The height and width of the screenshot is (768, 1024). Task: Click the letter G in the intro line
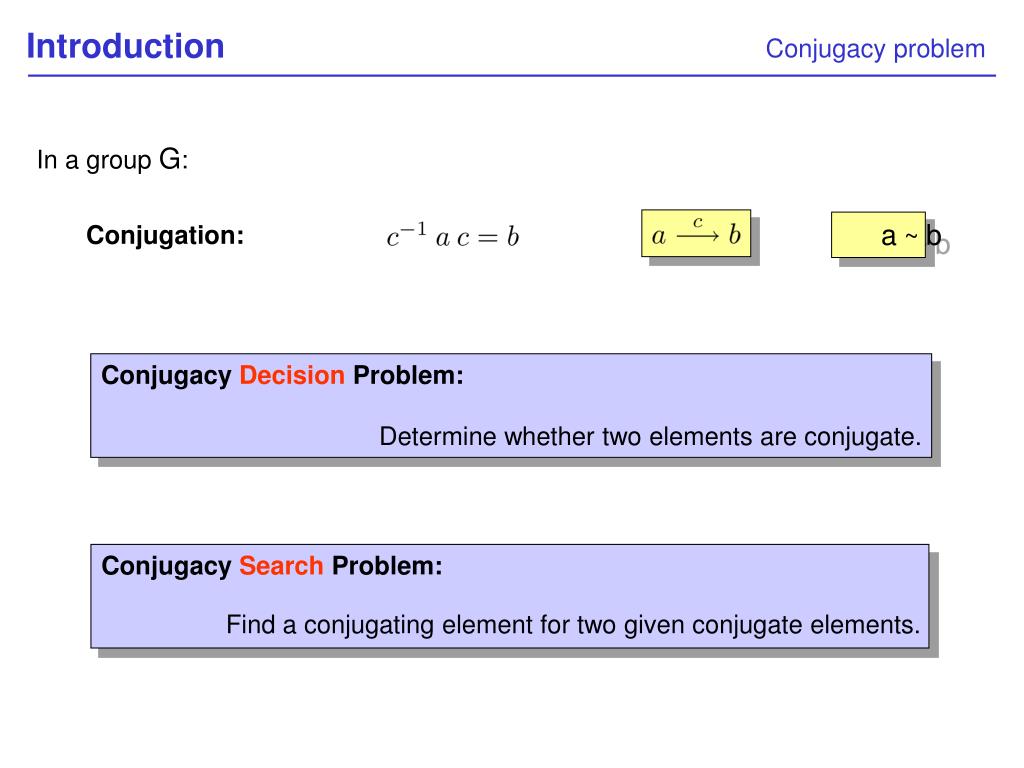(170, 159)
